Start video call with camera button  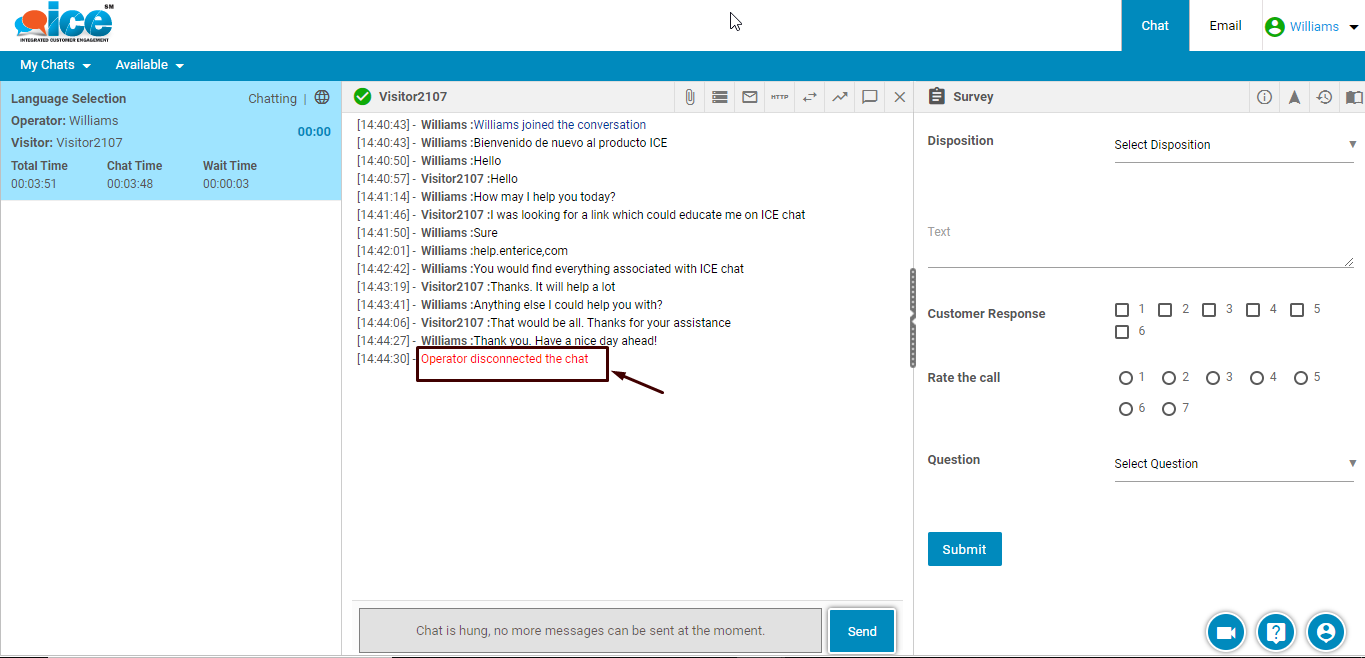pyautogui.click(x=1226, y=632)
